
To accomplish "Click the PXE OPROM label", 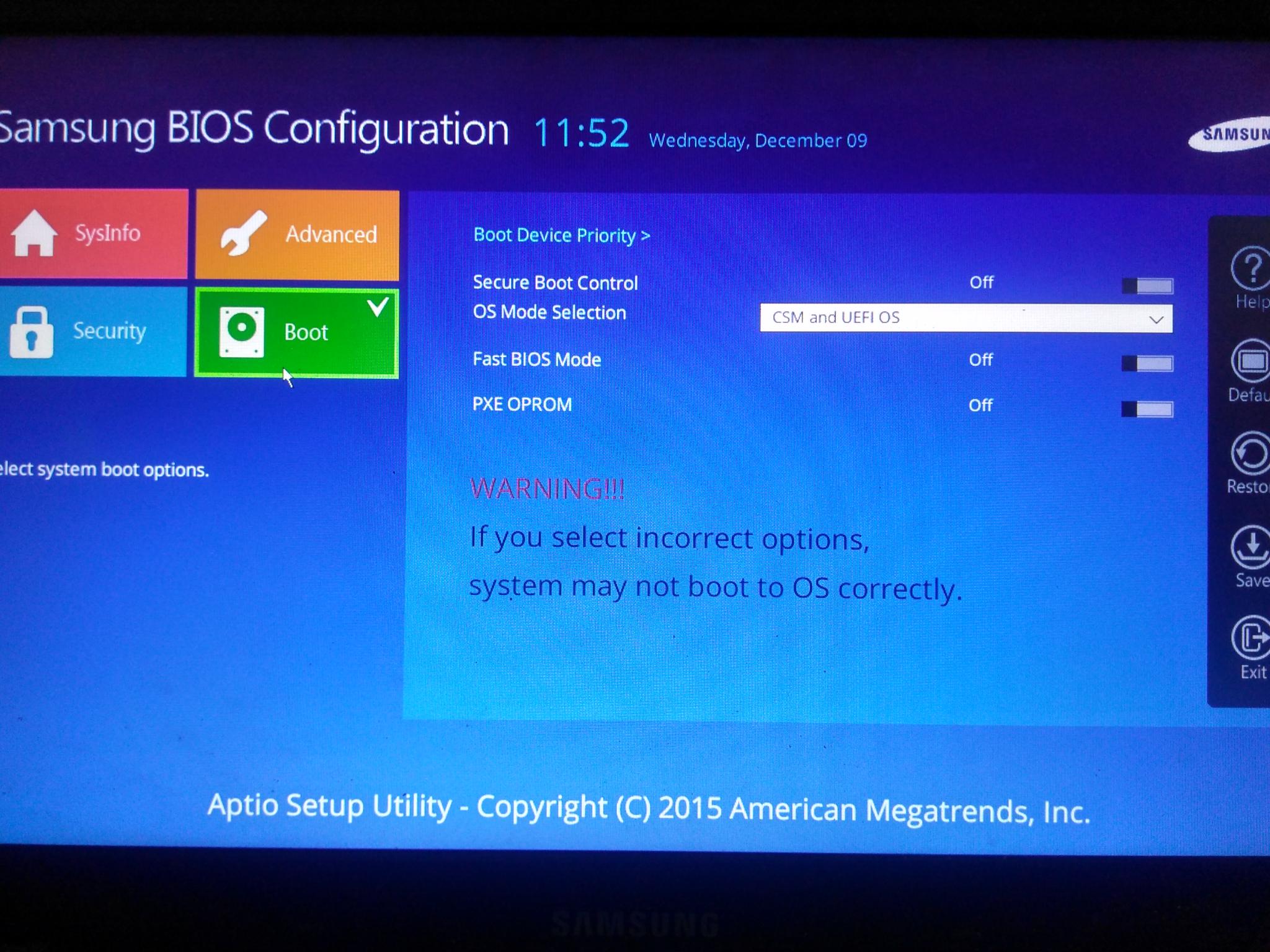I will click(x=522, y=404).
